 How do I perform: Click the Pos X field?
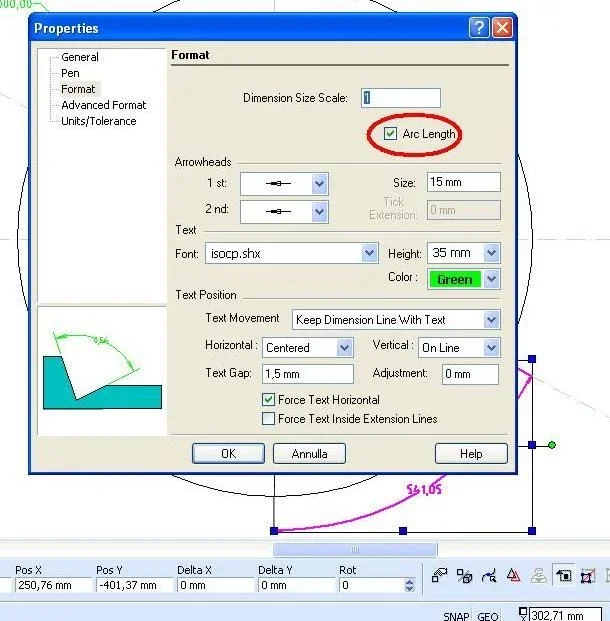pyautogui.click(x=53, y=585)
